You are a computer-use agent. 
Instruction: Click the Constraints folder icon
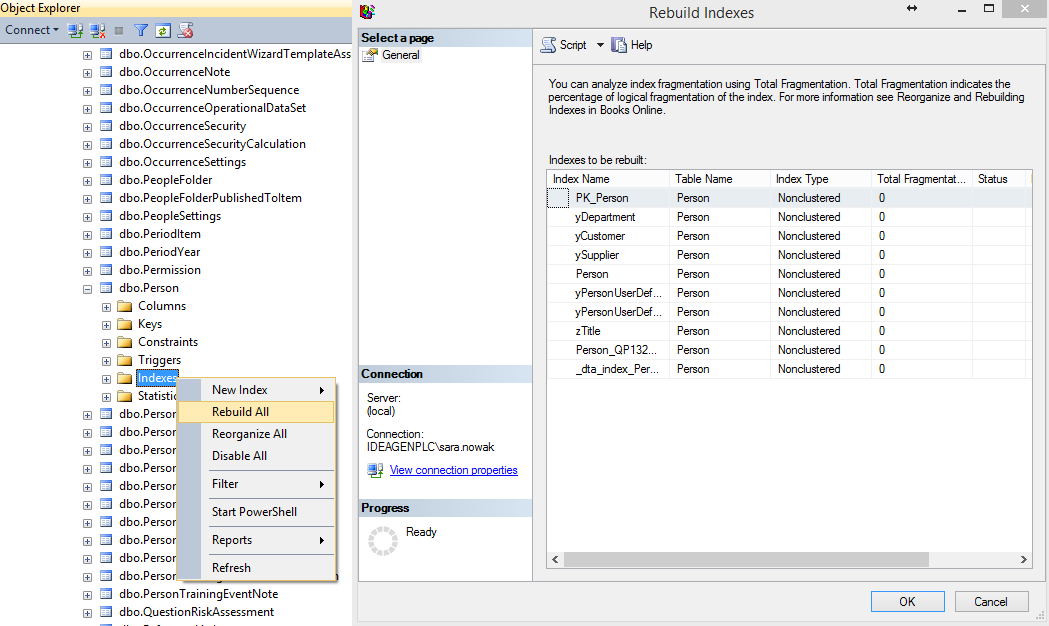(x=124, y=342)
